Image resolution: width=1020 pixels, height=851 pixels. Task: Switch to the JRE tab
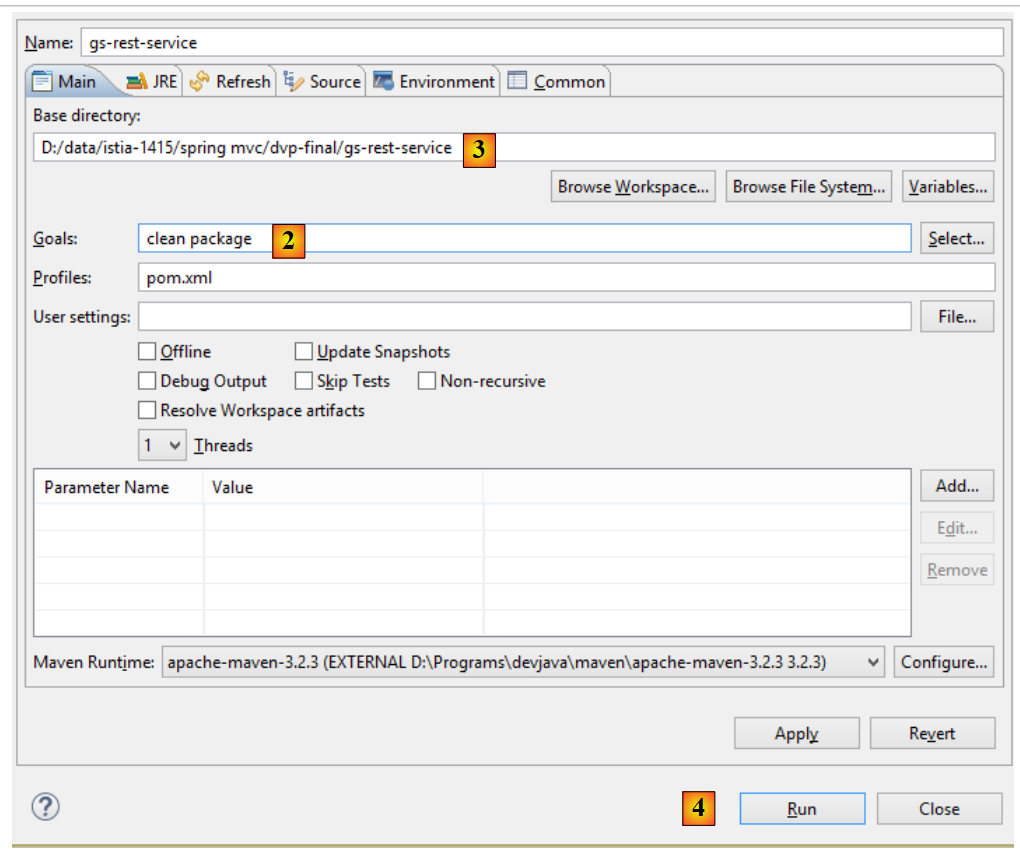pos(152,82)
